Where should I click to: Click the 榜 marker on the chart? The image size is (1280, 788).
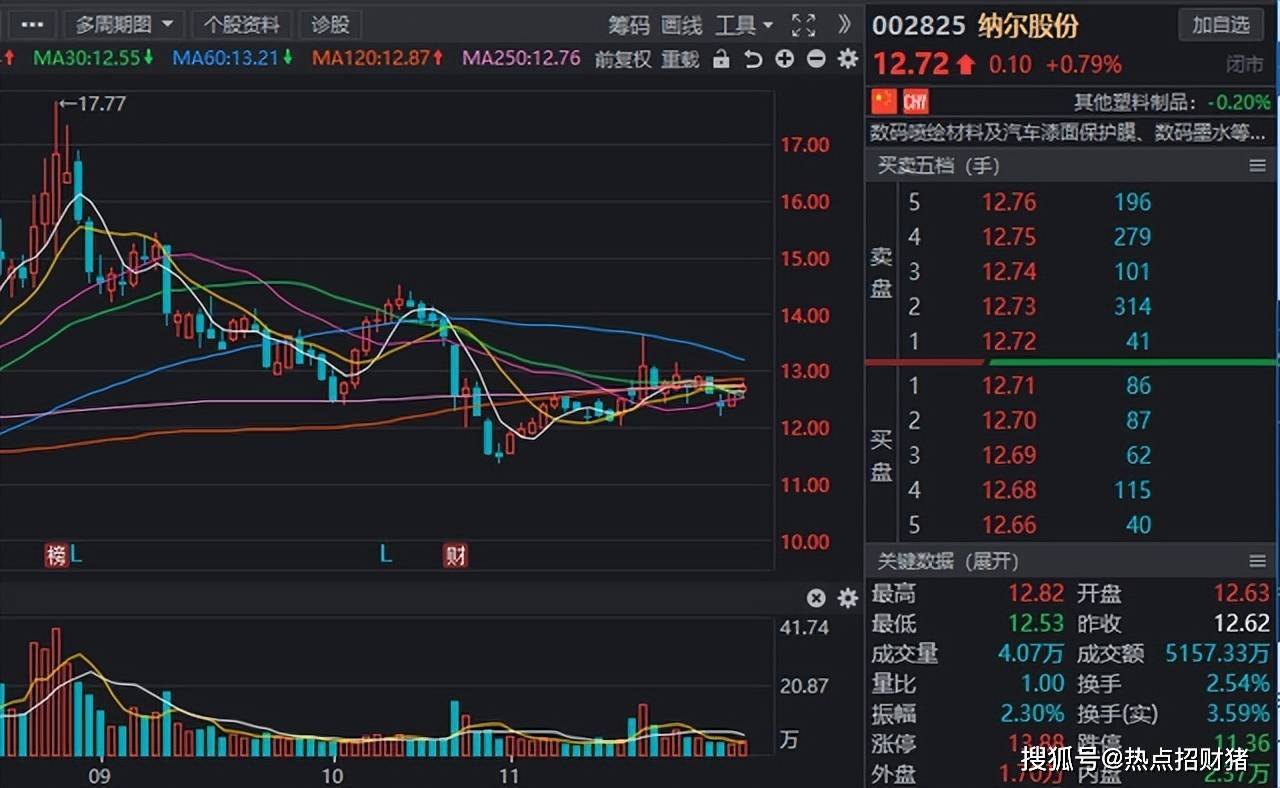(56, 555)
